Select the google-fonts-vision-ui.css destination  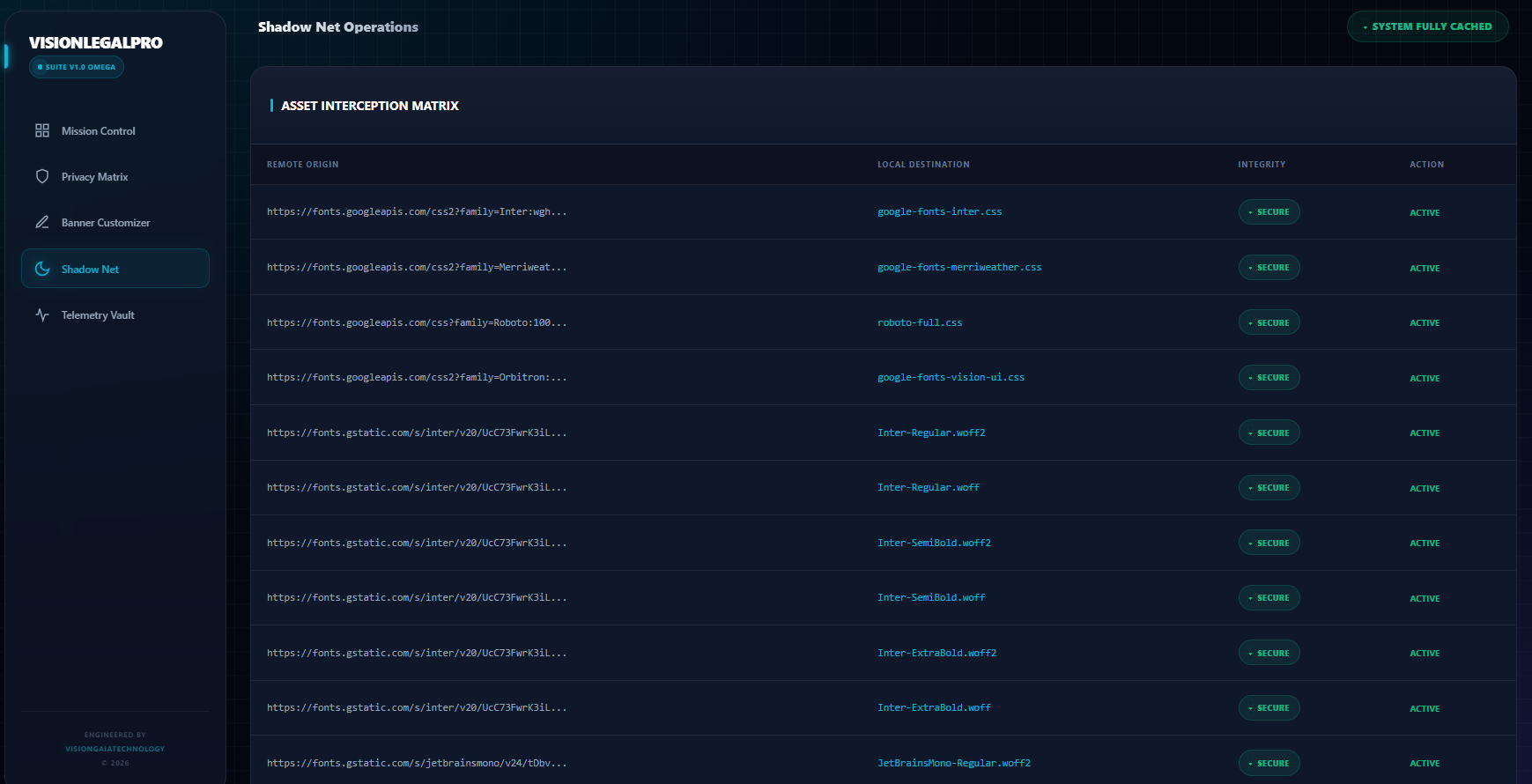point(951,377)
